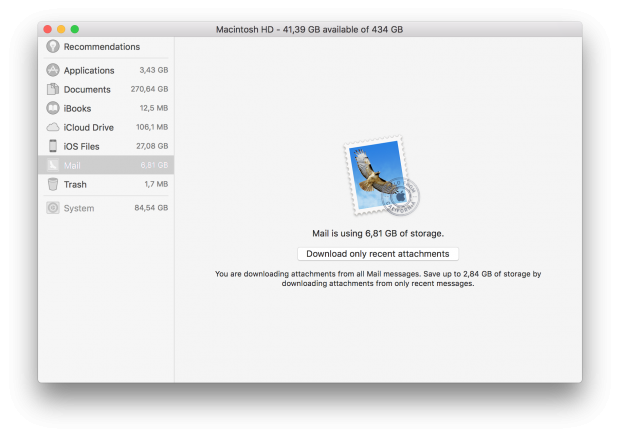Zoom window with the green button
Viewport: 620px width, 437px height.
[75, 30]
